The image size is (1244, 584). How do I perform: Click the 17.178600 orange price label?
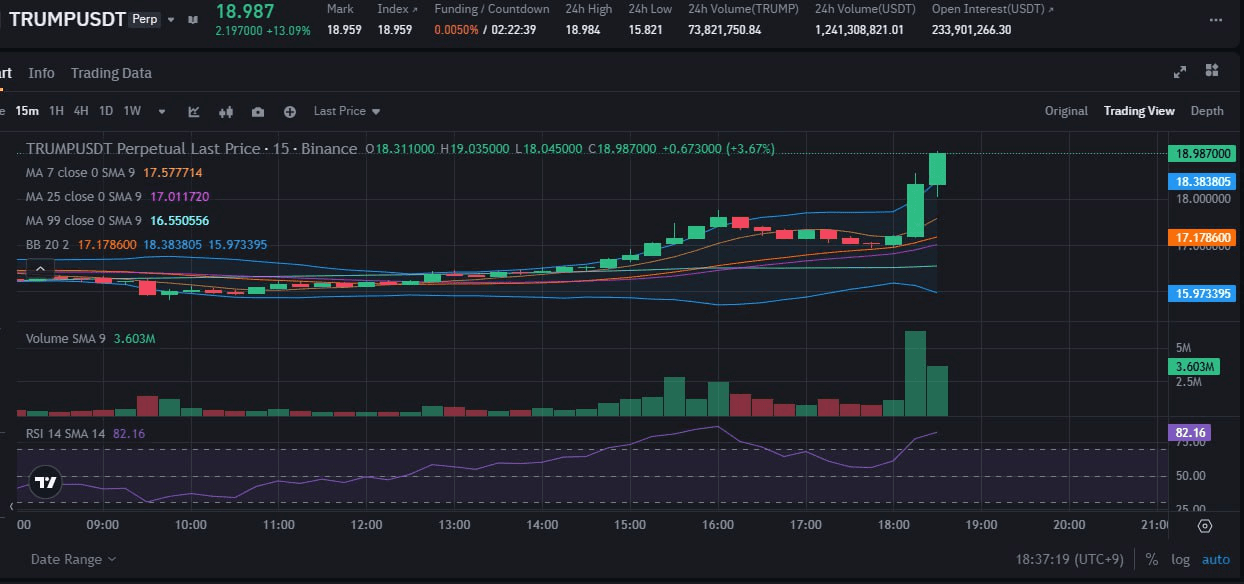point(1201,238)
